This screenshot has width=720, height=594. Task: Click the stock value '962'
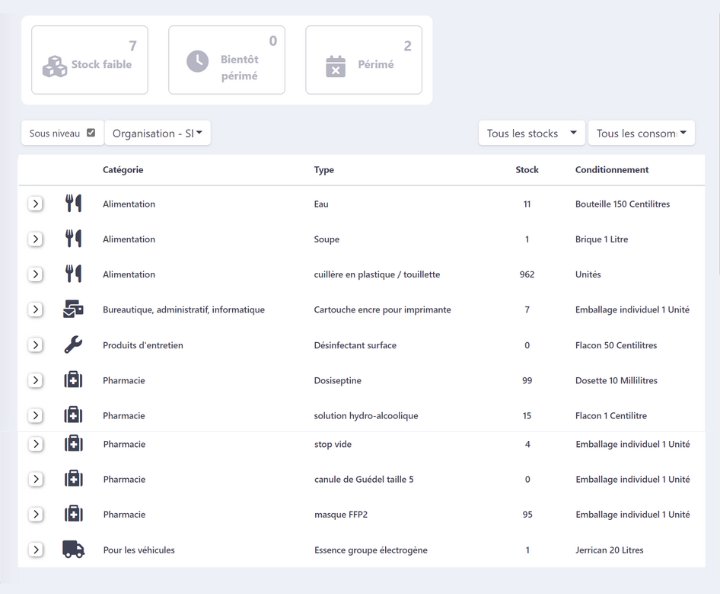[527, 275]
